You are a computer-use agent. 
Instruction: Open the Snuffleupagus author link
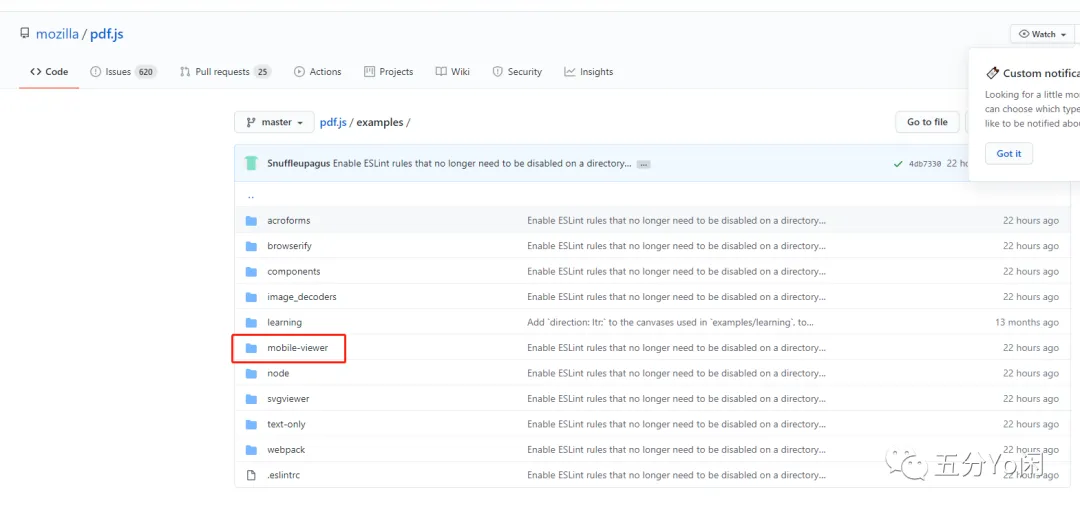[298, 164]
